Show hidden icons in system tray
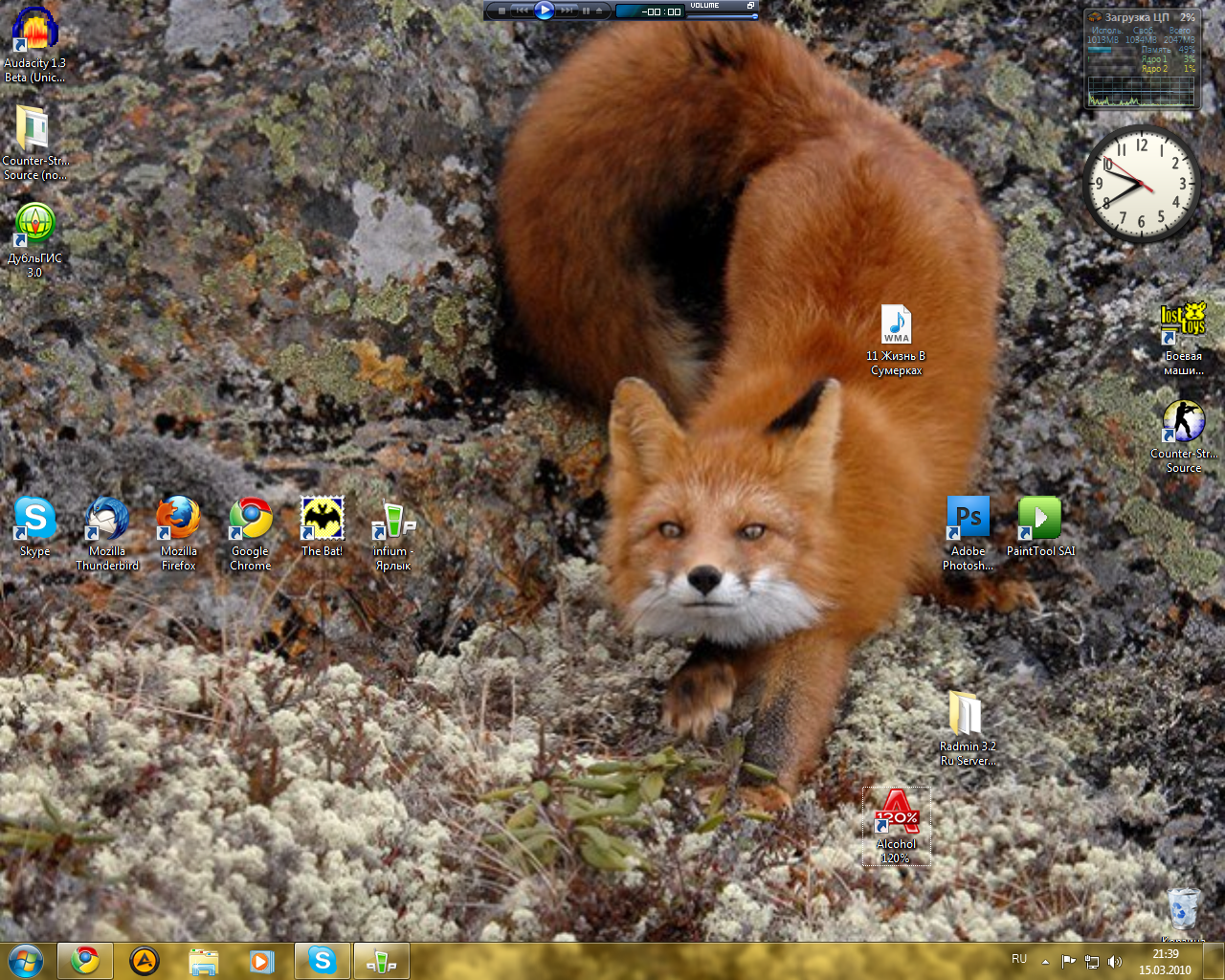The height and width of the screenshot is (980, 1225). tap(1045, 961)
